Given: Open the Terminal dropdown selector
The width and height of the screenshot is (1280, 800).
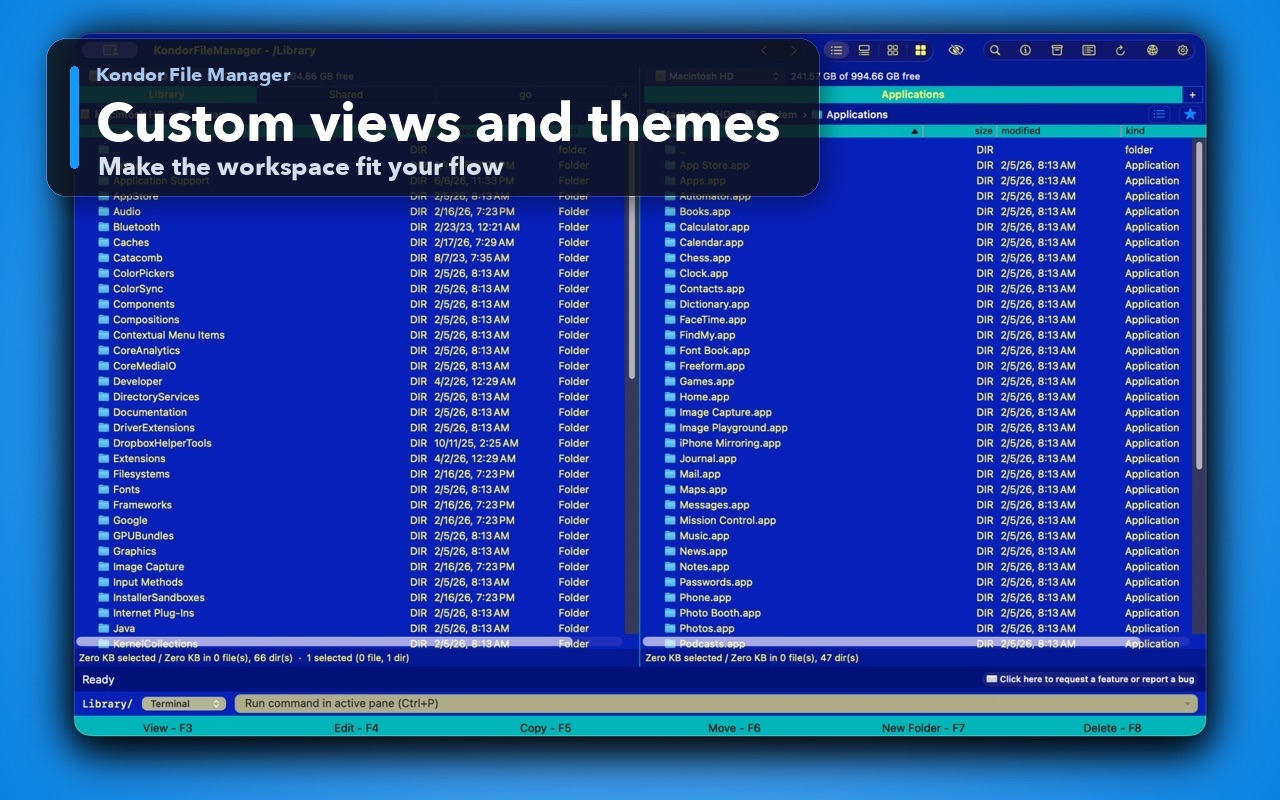Looking at the screenshot, I should [184, 704].
